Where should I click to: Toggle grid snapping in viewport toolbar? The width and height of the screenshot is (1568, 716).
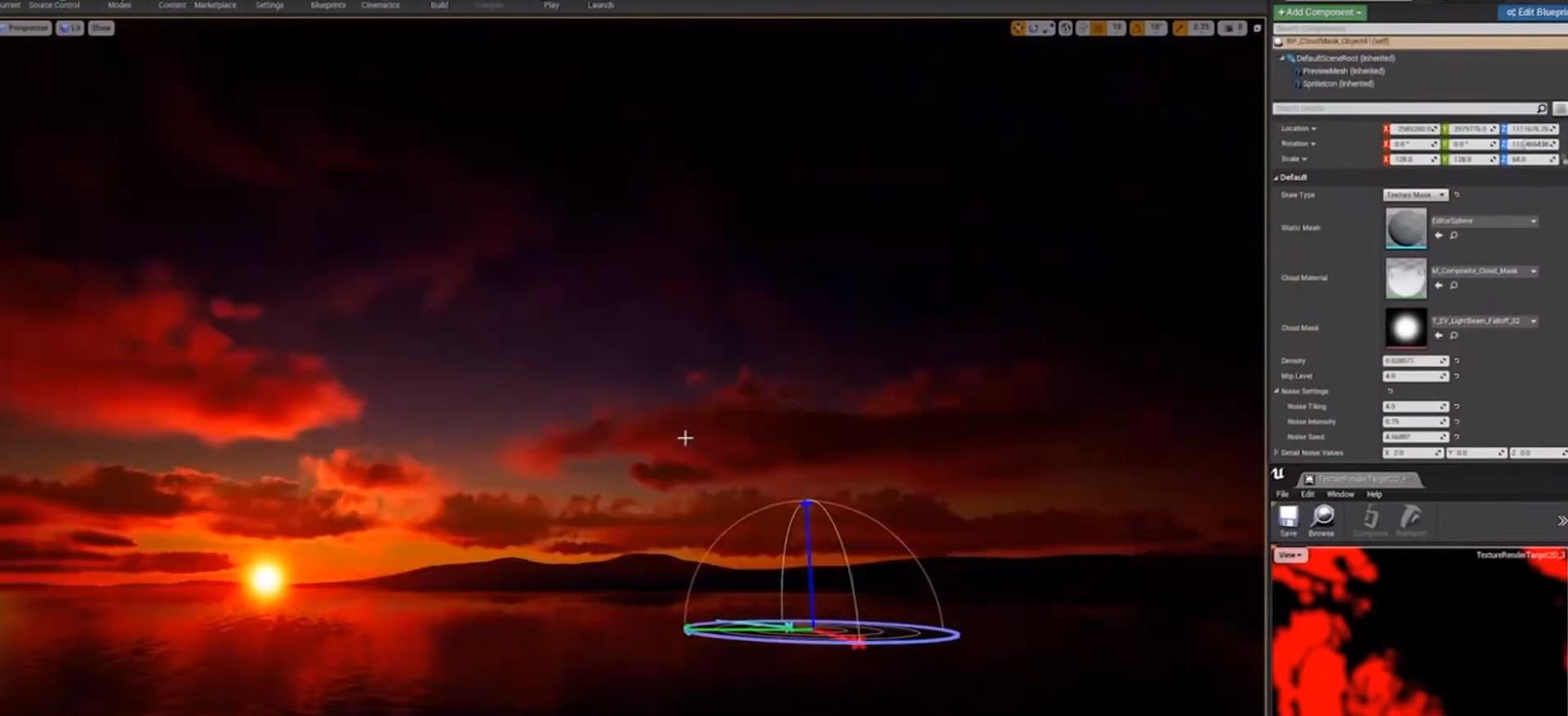tap(1098, 28)
